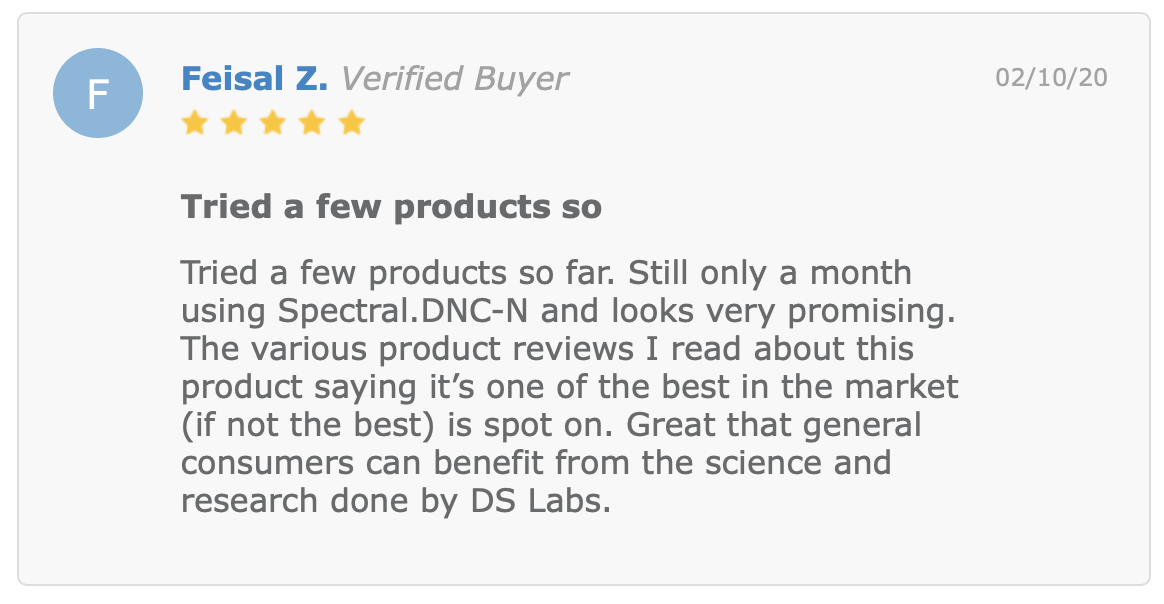Click the bold review title heading
Screen dimensions: 1164x604
tap(391, 206)
